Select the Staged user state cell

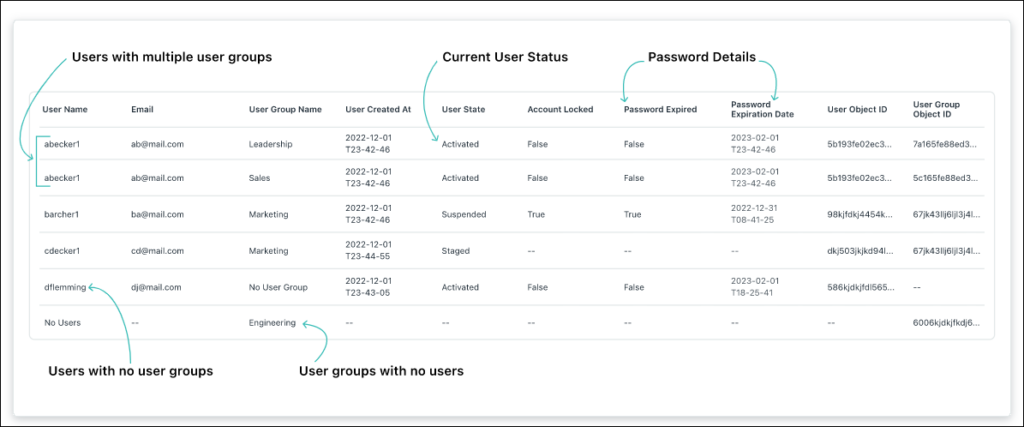point(455,250)
